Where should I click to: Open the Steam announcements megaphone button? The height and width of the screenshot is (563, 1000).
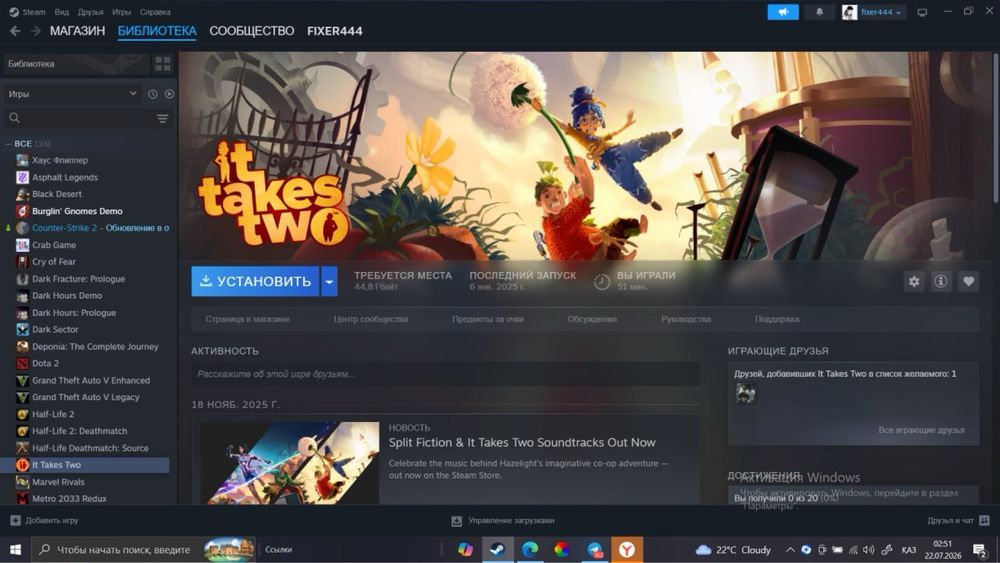783,12
